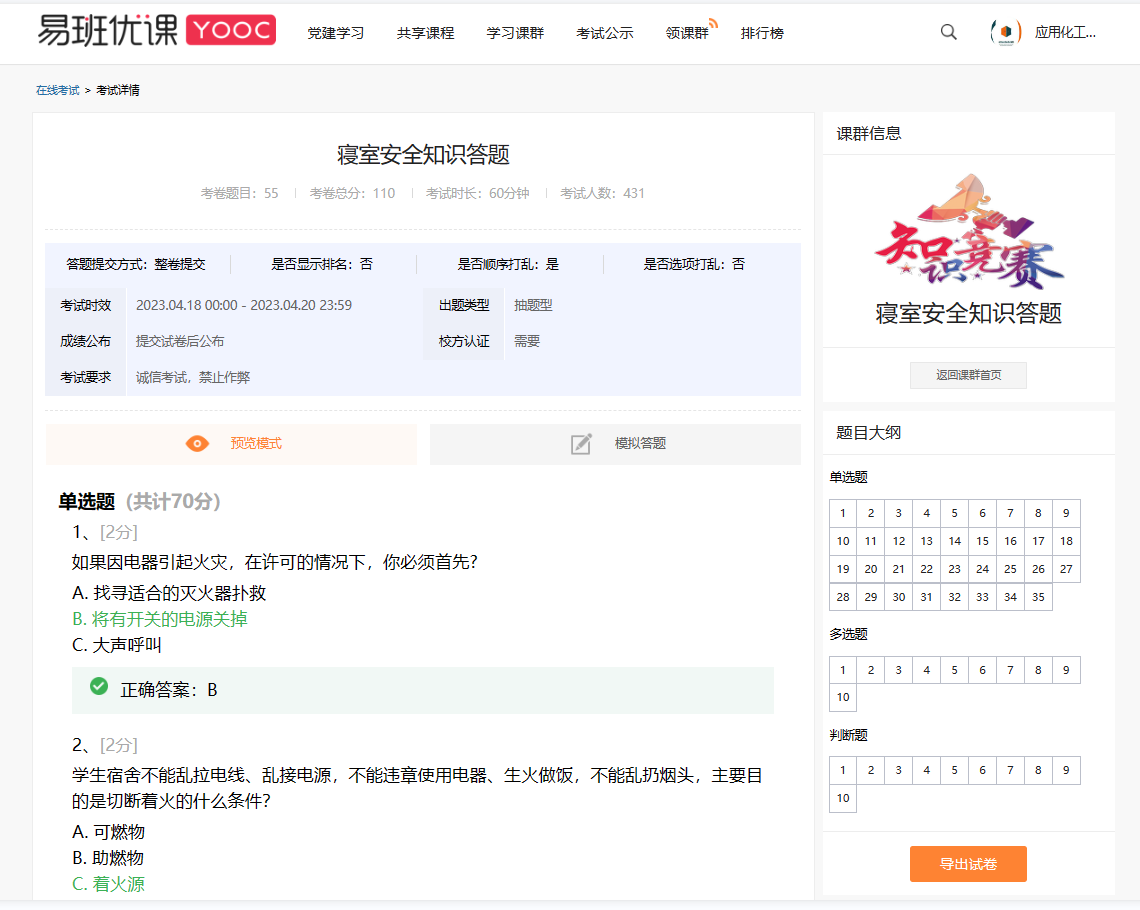Image resolution: width=1140 pixels, height=910 pixels.
Task: Click the eye icon for preview mode
Action: tap(198, 444)
